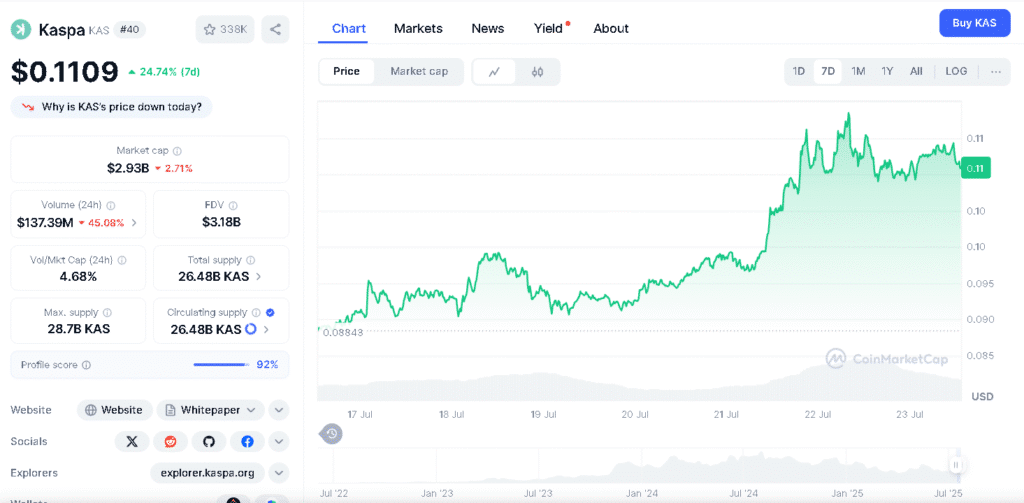This screenshot has height=503, width=1024.
Task: Open Kaspa's X social profile
Action: click(x=132, y=442)
